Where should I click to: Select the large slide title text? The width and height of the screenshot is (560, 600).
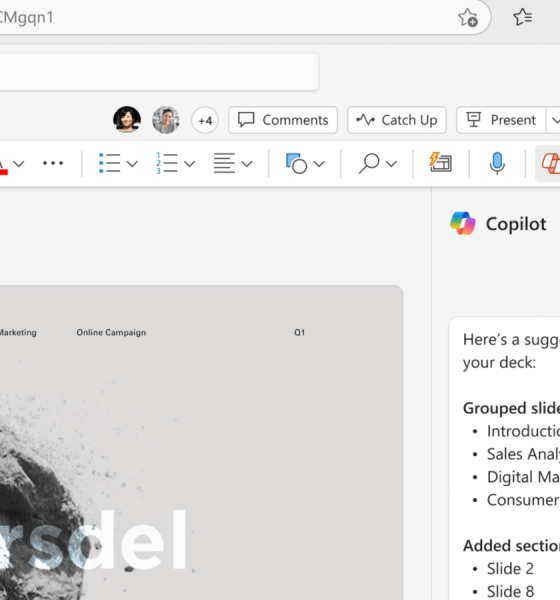pos(94,539)
